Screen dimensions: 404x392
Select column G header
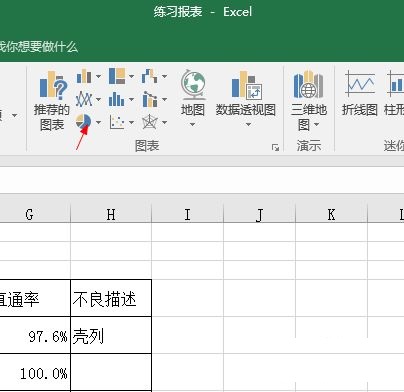tap(35, 214)
